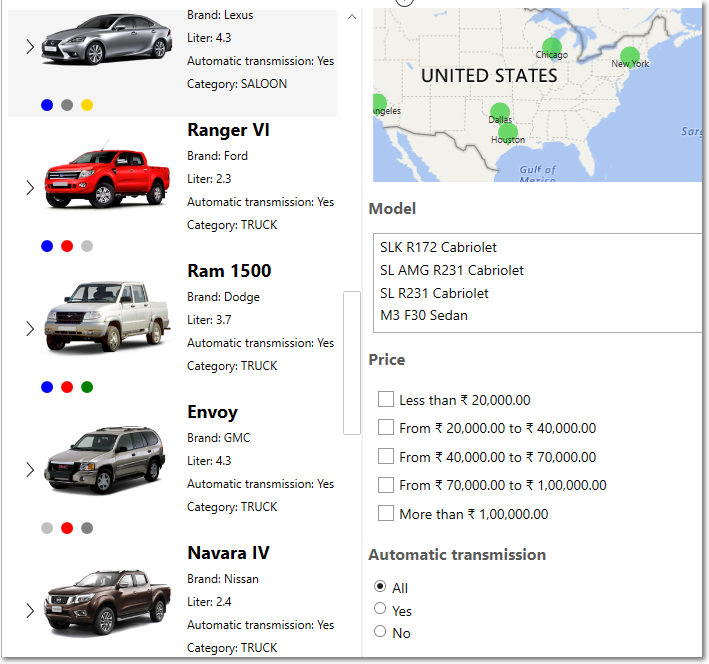
Task: Expand the Ranger VI row chevron
Action: coord(29,187)
